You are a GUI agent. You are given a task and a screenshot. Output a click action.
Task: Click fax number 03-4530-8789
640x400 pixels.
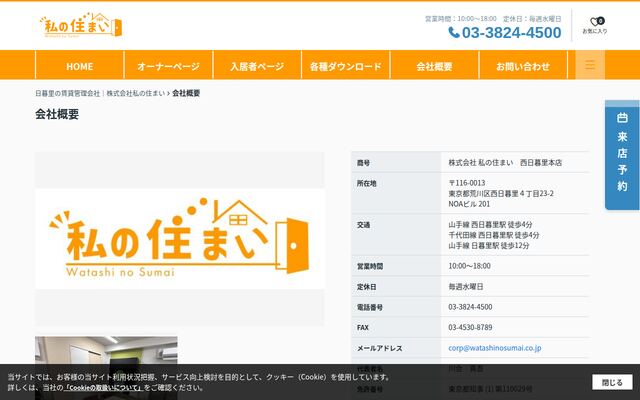pyautogui.click(x=470, y=327)
